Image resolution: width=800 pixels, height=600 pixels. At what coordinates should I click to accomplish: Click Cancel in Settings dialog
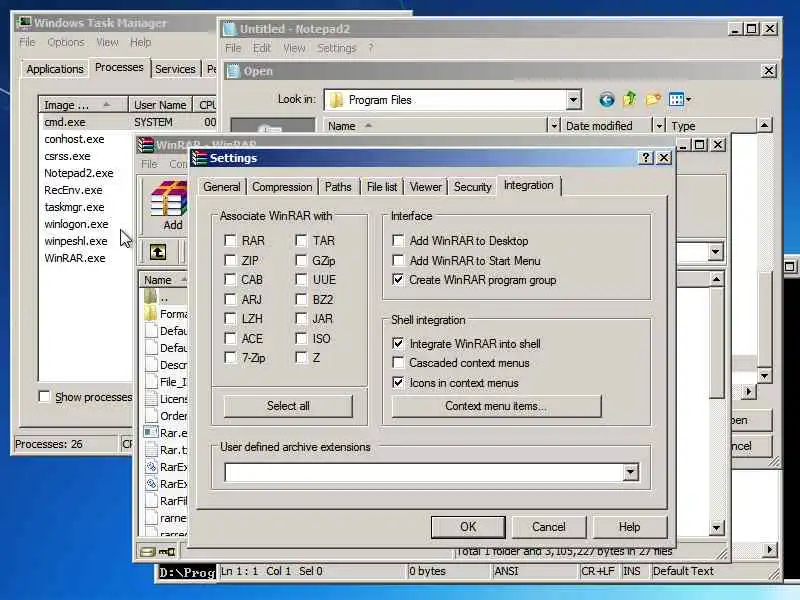pyautogui.click(x=548, y=527)
